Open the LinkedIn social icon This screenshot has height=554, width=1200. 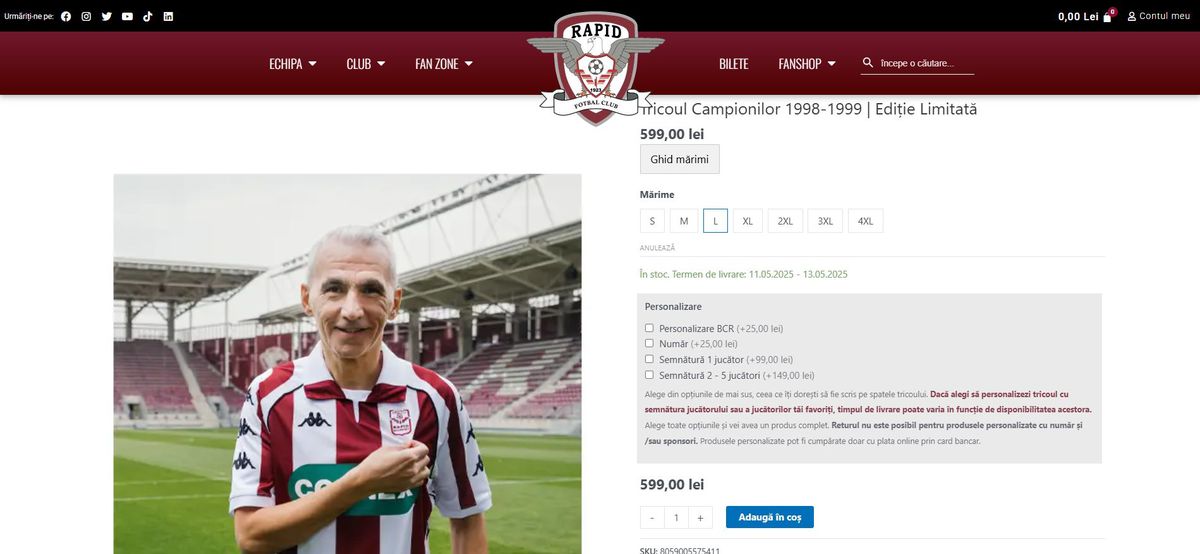(x=168, y=16)
